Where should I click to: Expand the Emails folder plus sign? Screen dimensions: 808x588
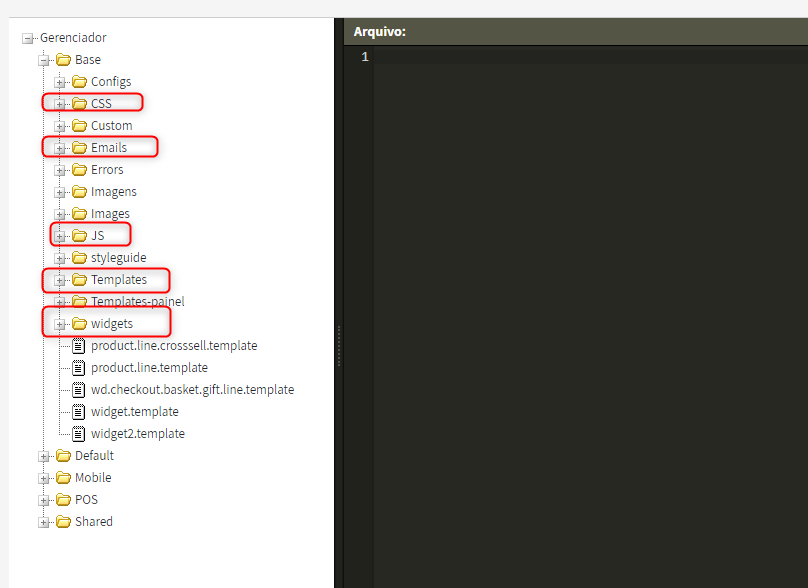click(60, 148)
